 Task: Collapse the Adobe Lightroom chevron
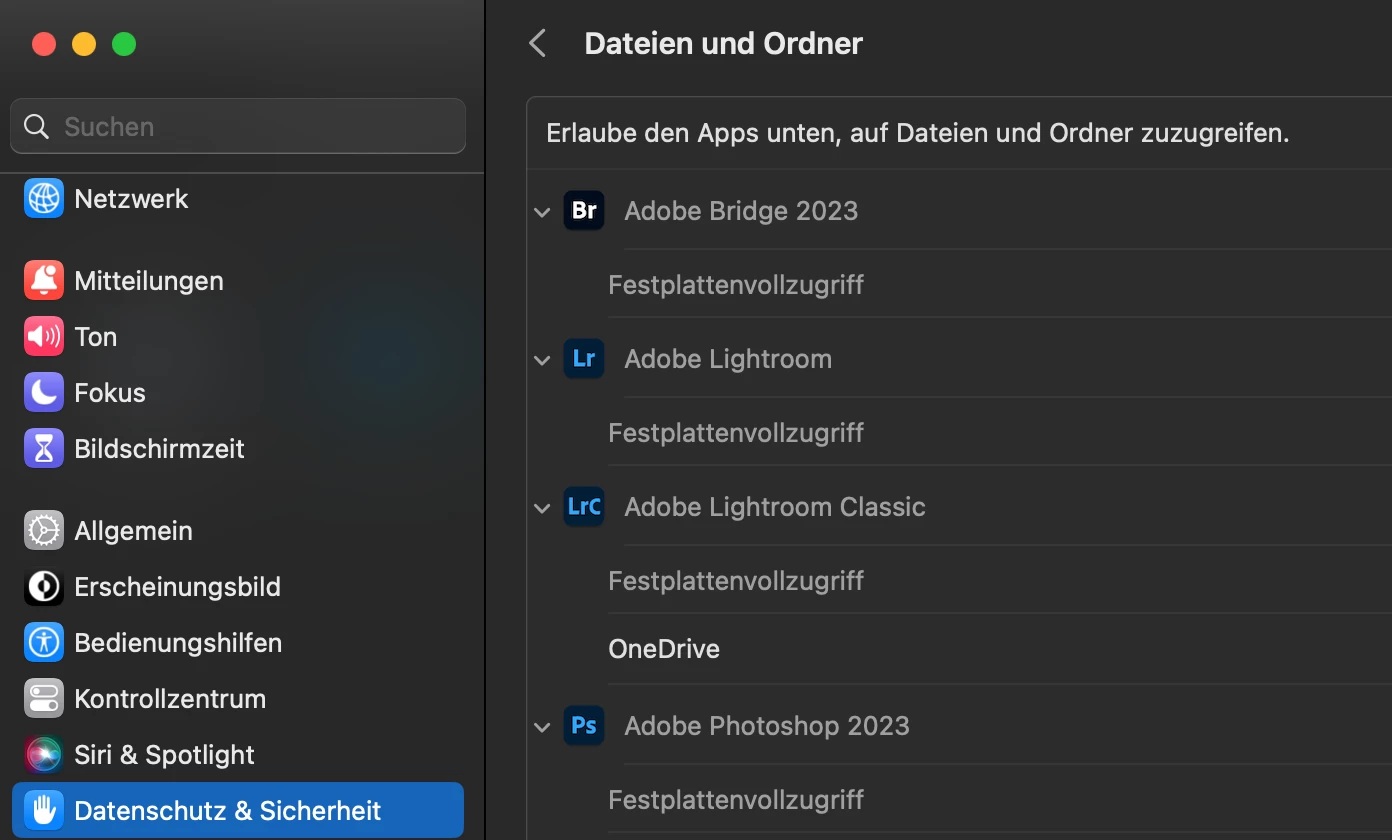pos(542,360)
